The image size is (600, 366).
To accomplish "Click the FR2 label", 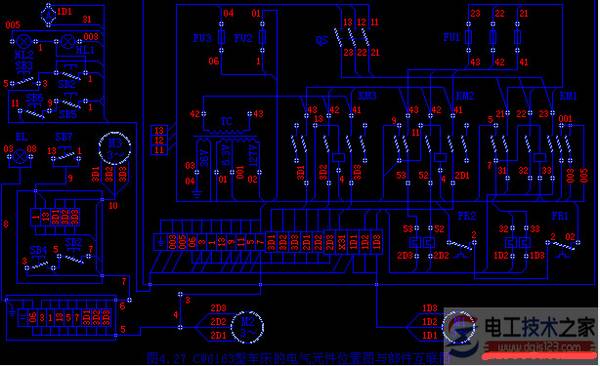I will [466, 216].
